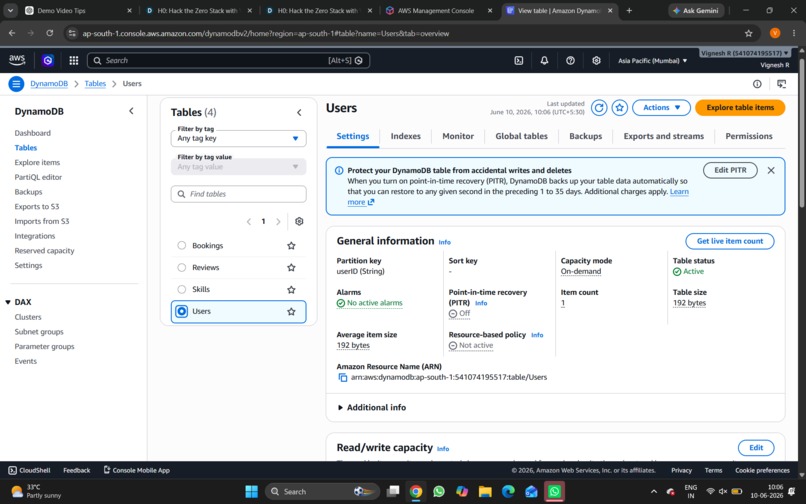Viewport: 806px width, 504px height.
Task: Open Ask Gemini in browser
Action: pyautogui.click(x=696, y=11)
